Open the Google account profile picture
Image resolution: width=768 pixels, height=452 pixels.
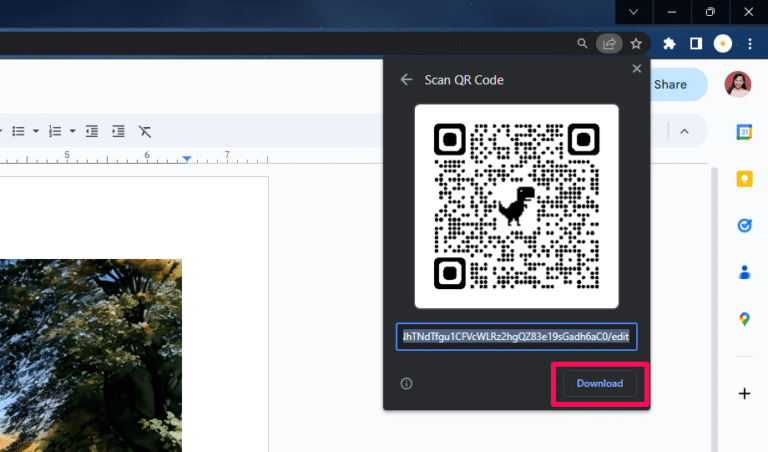click(738, 84)
